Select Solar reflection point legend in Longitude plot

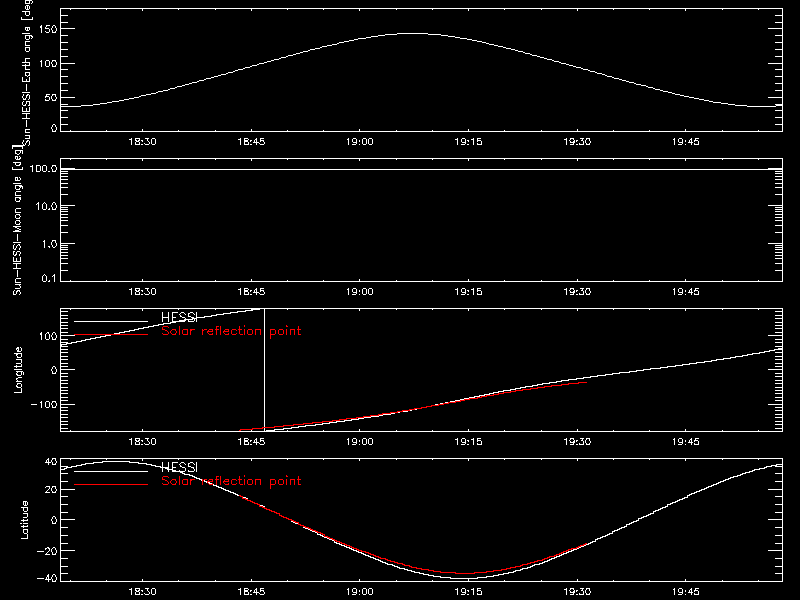point(231,331)
